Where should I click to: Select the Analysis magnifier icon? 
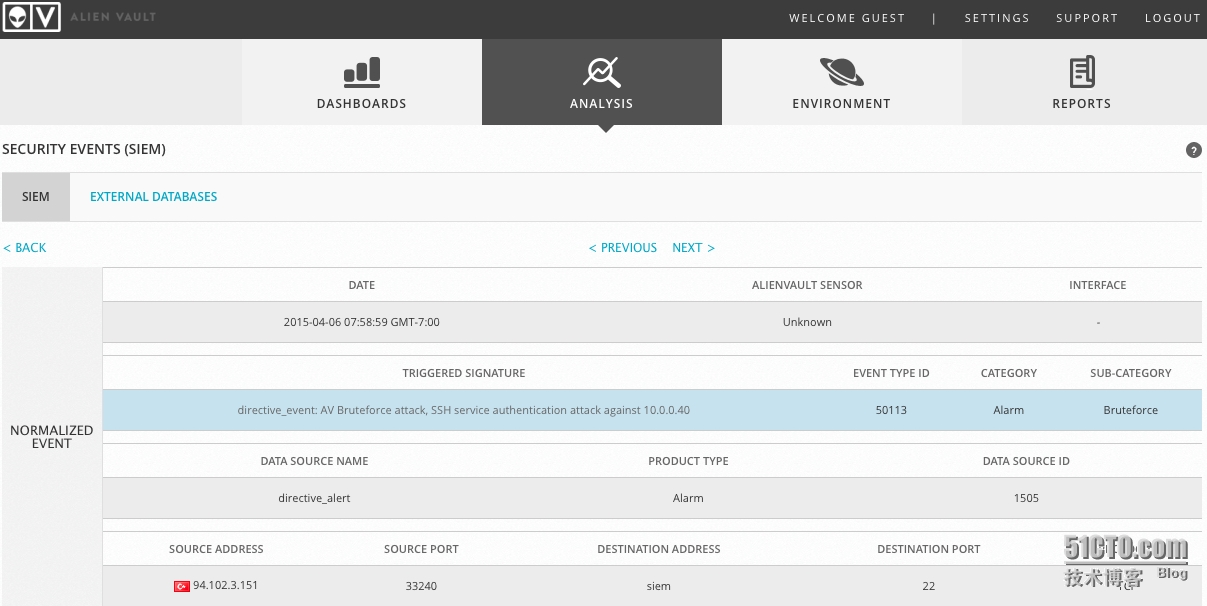601,72
